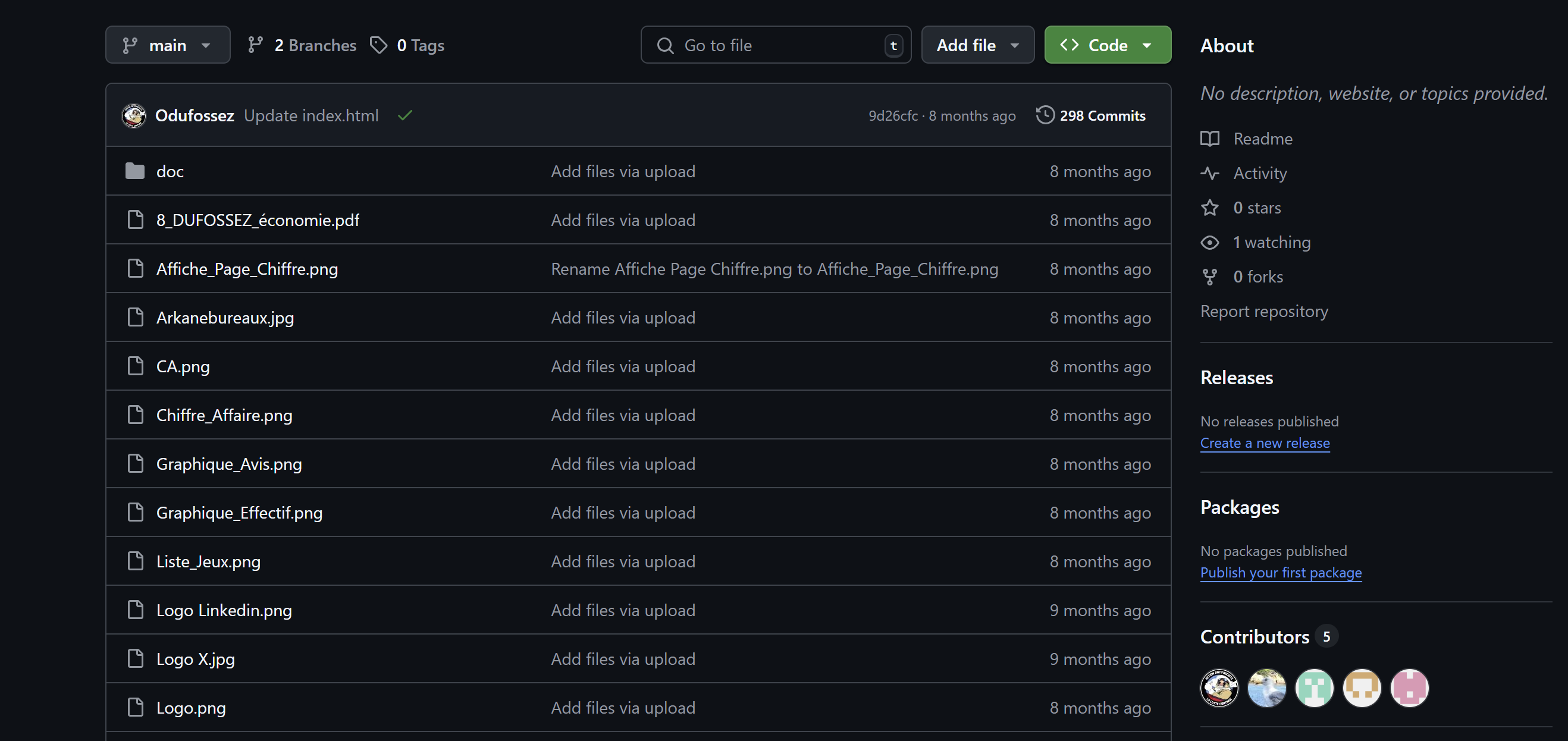Click the Branches fork icon
Viewport: 1568px width, 741px height.
tap(256, 45)
